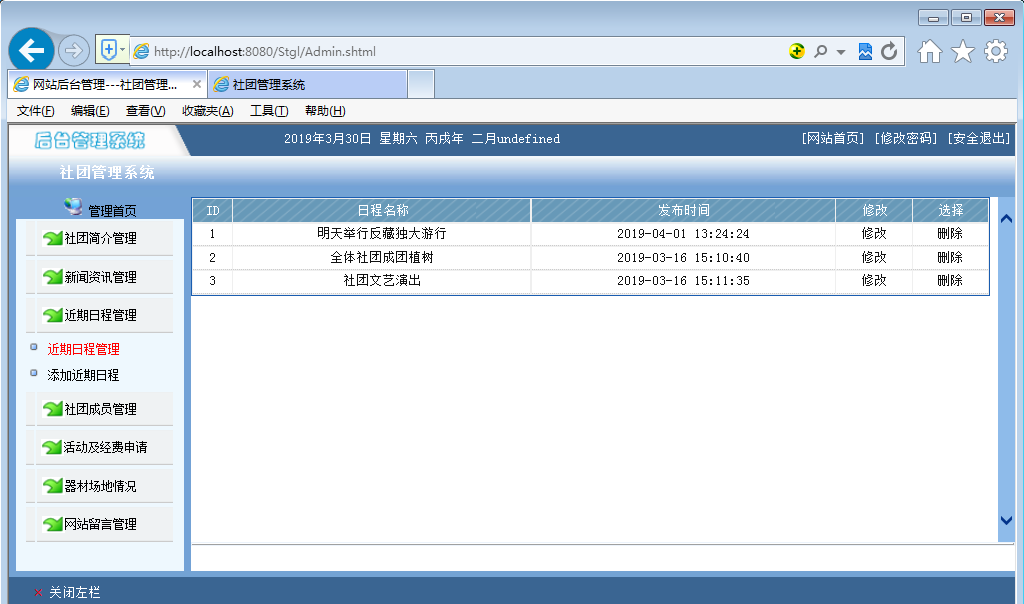Screen dimensions: 1024x604
Task: Expand the 器材场地情况 sidebar section
Action: tap(101, 486)
